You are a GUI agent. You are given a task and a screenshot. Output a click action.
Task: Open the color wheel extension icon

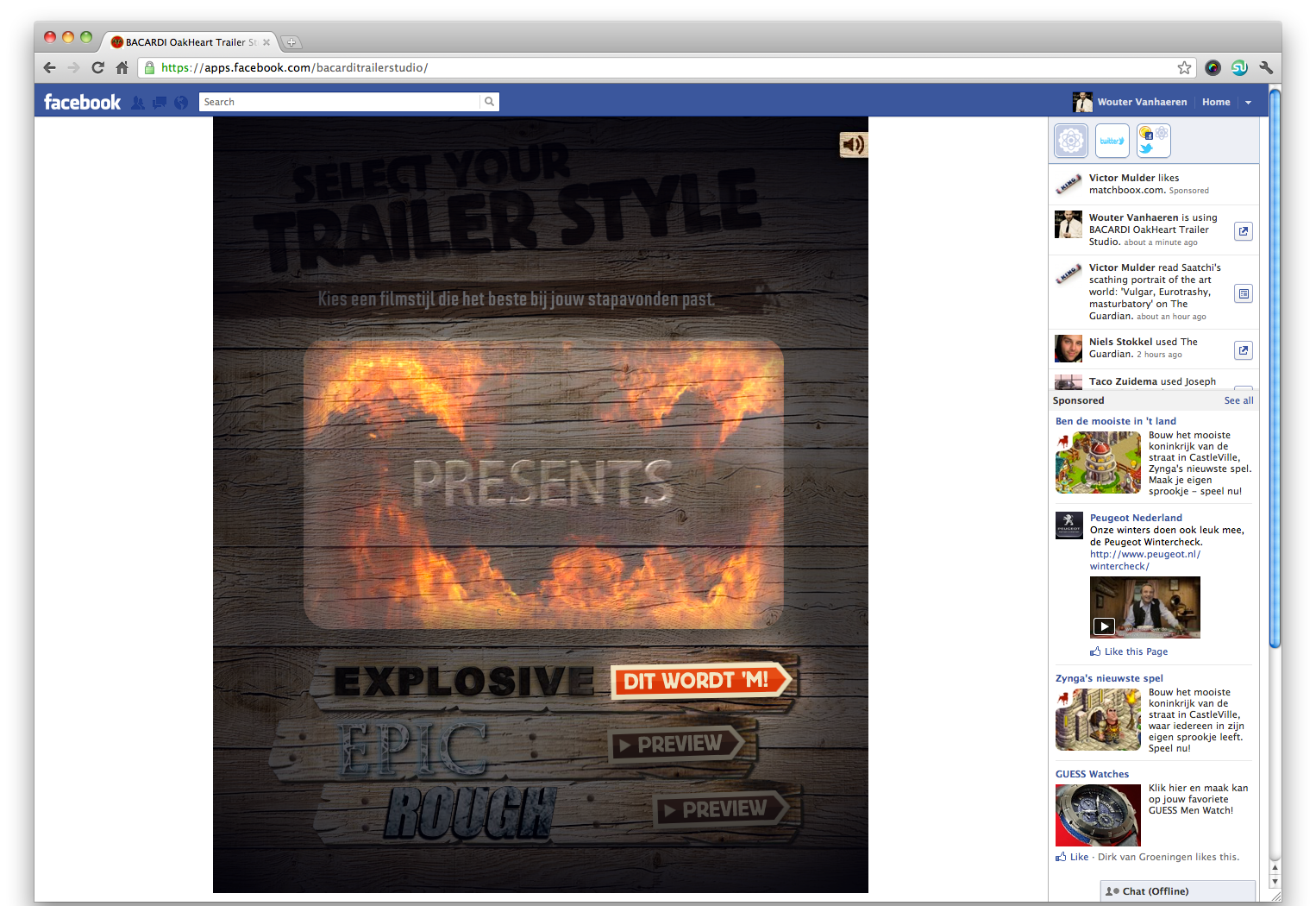click(1213, 67)
